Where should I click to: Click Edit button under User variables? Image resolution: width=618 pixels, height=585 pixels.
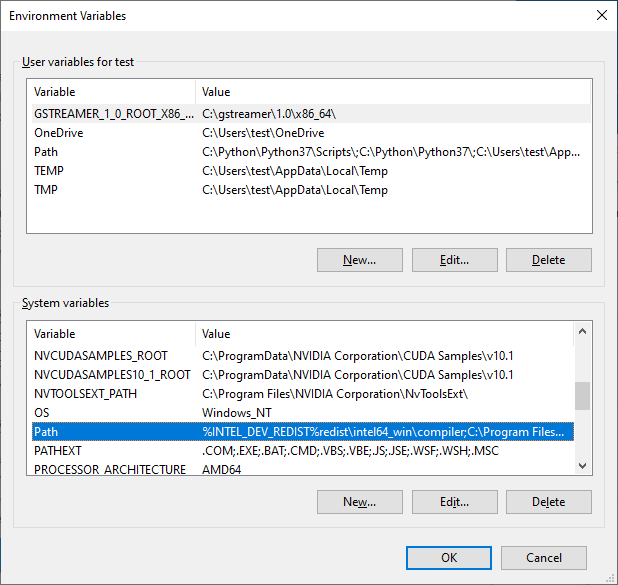click(454, 260)
